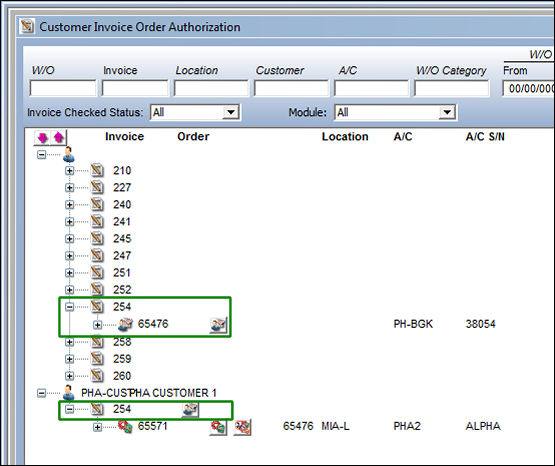Click the From date field
Screen dimensions: 555x466
(528, 88)
